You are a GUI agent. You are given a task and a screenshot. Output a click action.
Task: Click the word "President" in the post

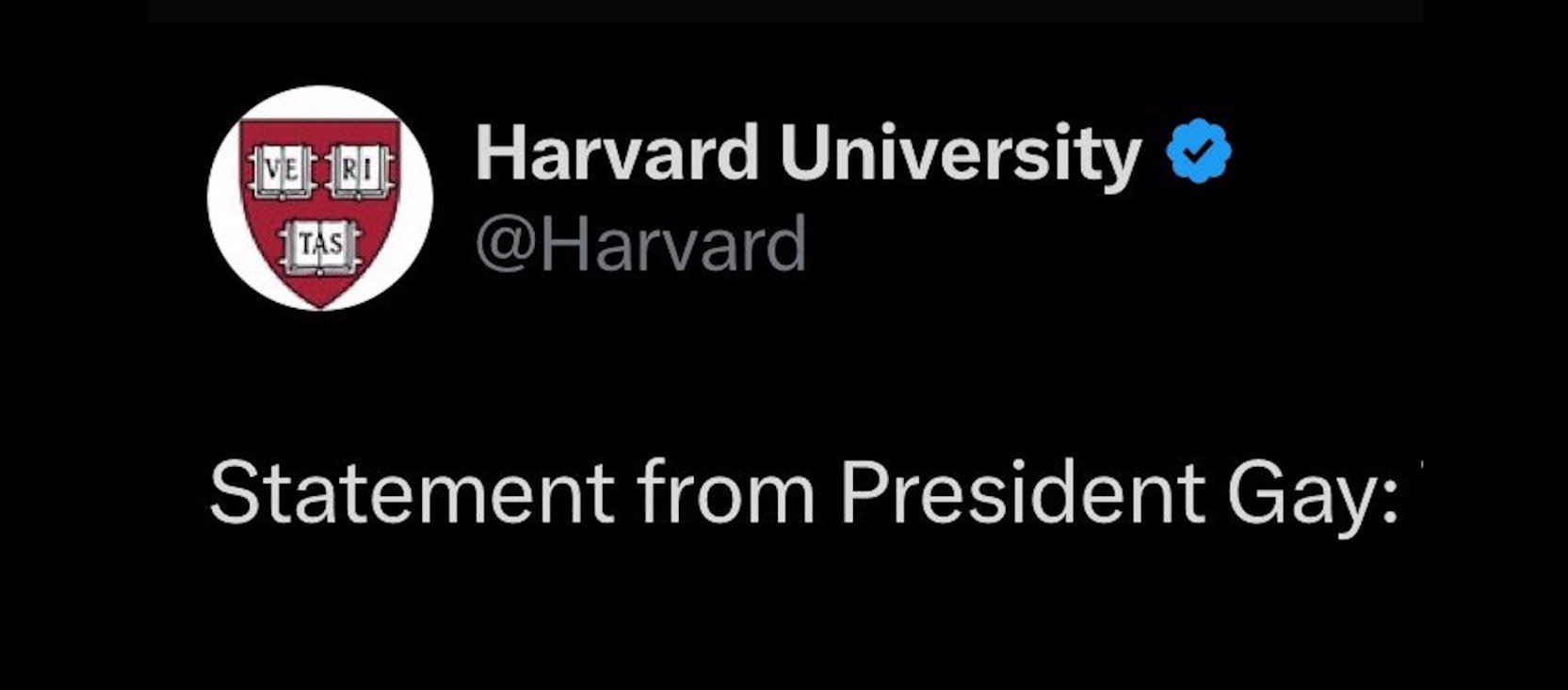(x=1022, y=494)
